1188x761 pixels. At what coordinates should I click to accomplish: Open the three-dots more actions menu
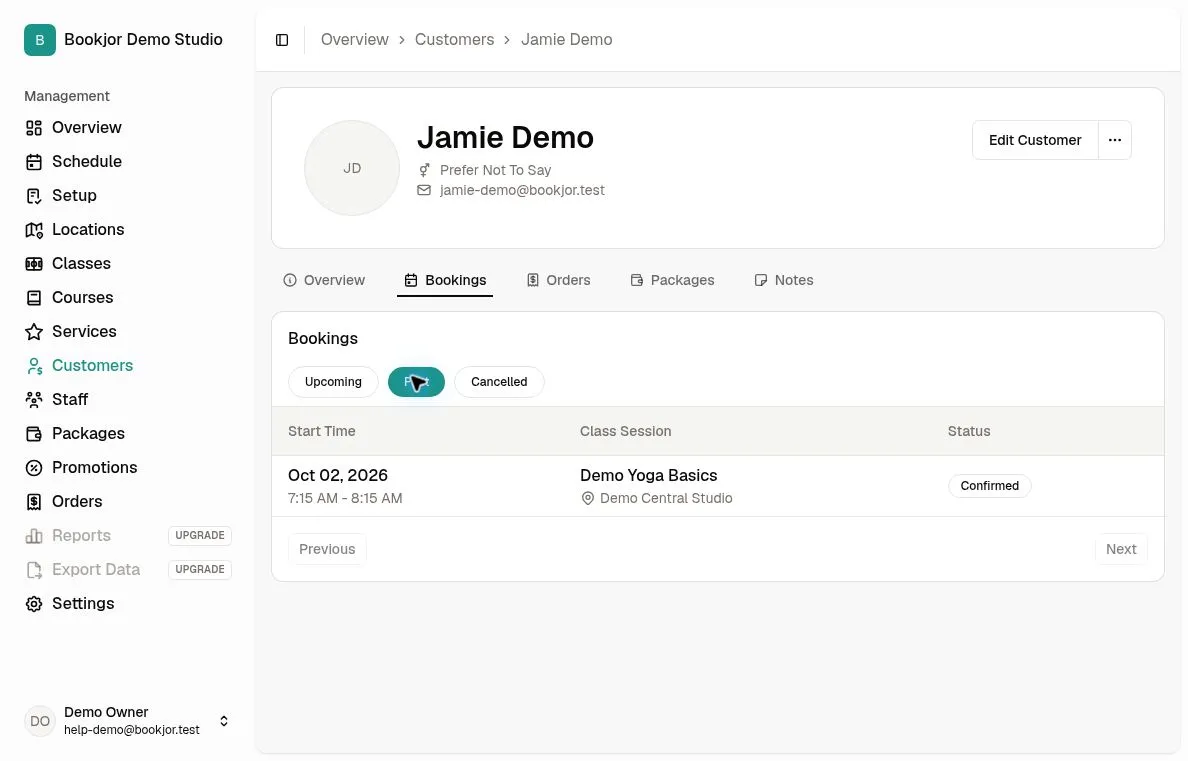1115,140
